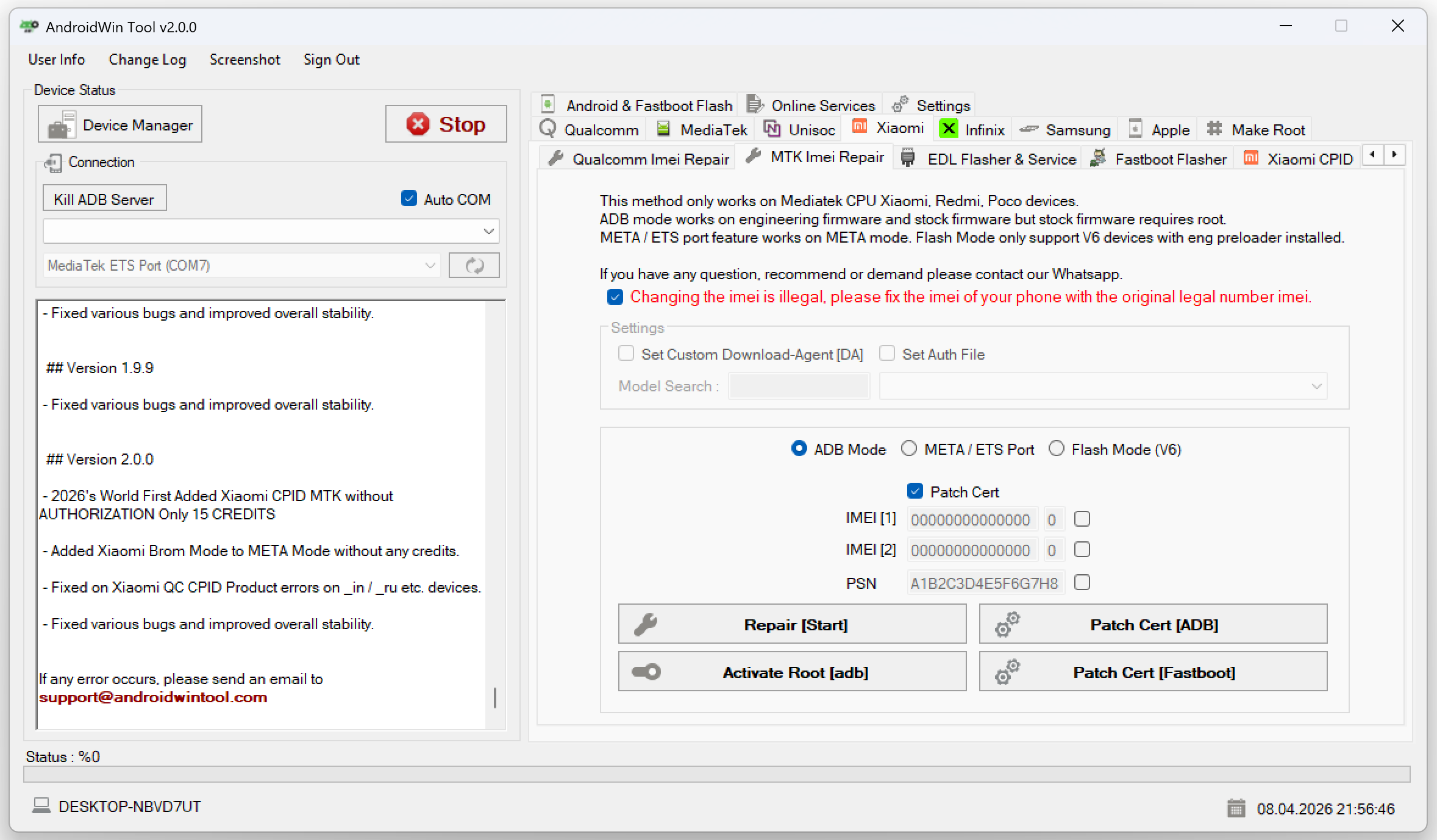Click the status progress bar
Viewport: 1437px width, 840px height.
click(x=719, y=775)
